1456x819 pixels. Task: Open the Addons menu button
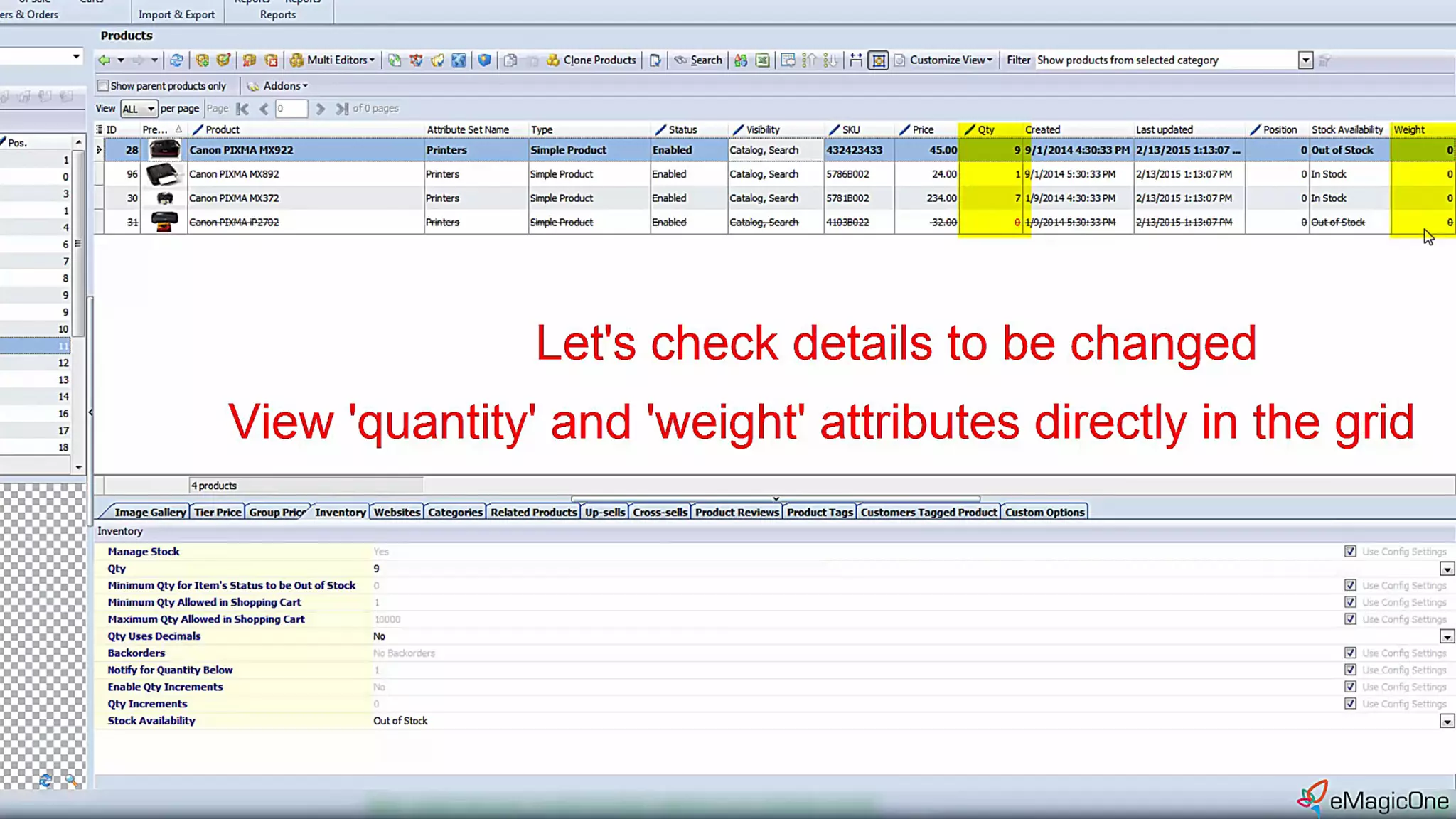(278, 86)
